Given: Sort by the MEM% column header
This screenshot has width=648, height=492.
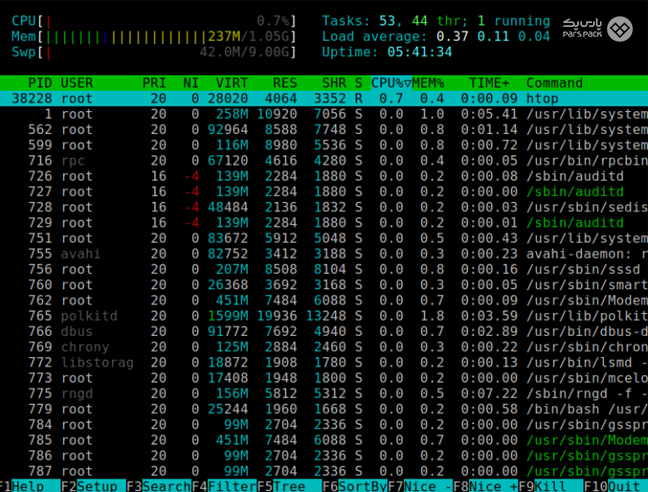Looking at the screenshot, I should pyautogui.click(x=428, y=83).
